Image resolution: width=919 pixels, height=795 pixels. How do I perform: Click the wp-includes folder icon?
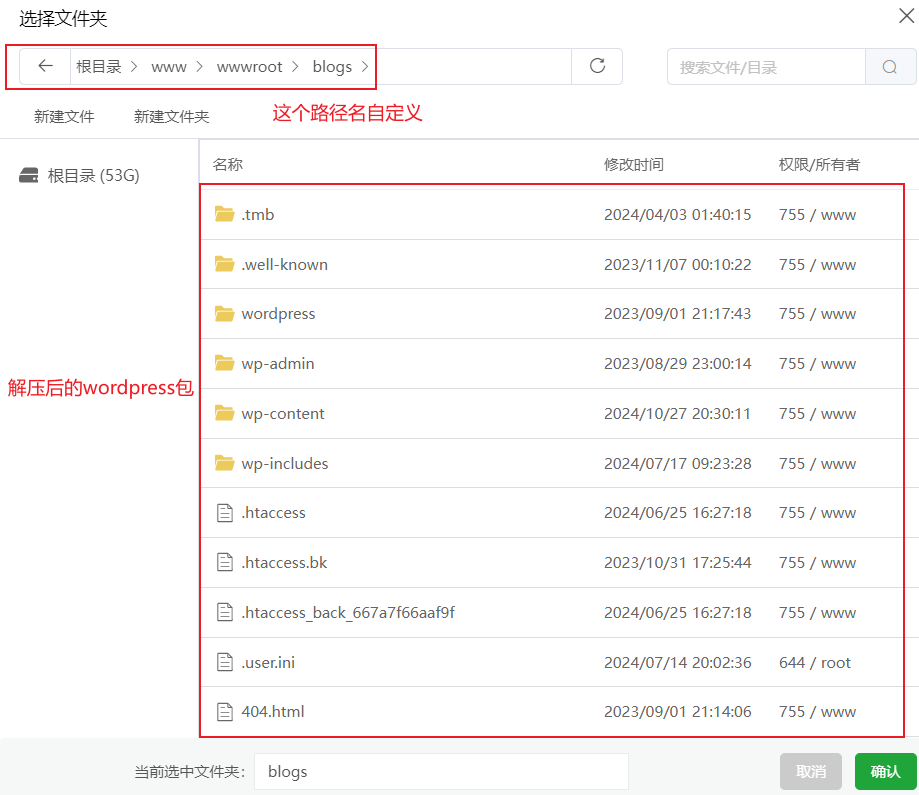pyautogui.click(x=224, y=463)
